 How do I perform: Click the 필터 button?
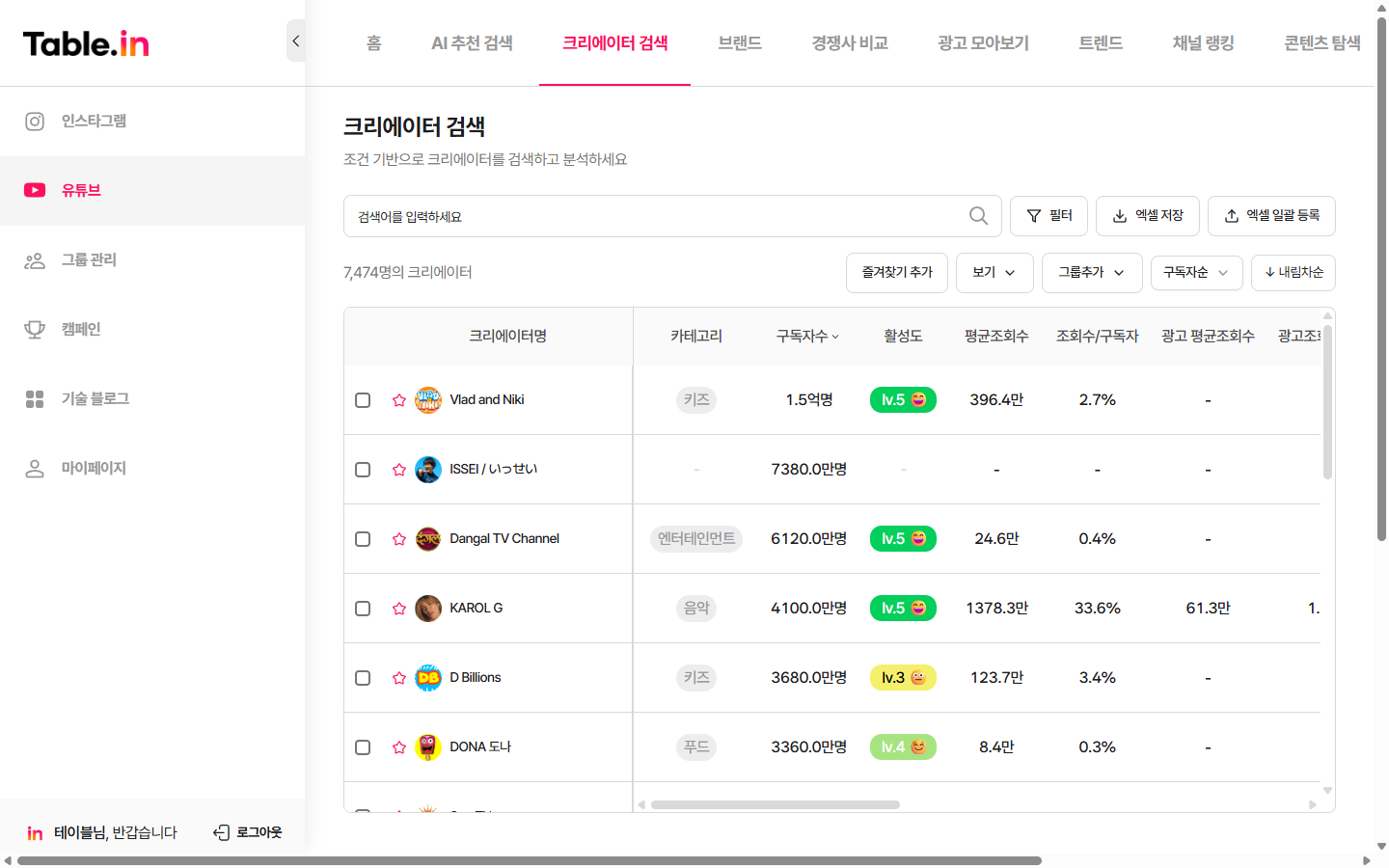click(x=1049, y=216)
